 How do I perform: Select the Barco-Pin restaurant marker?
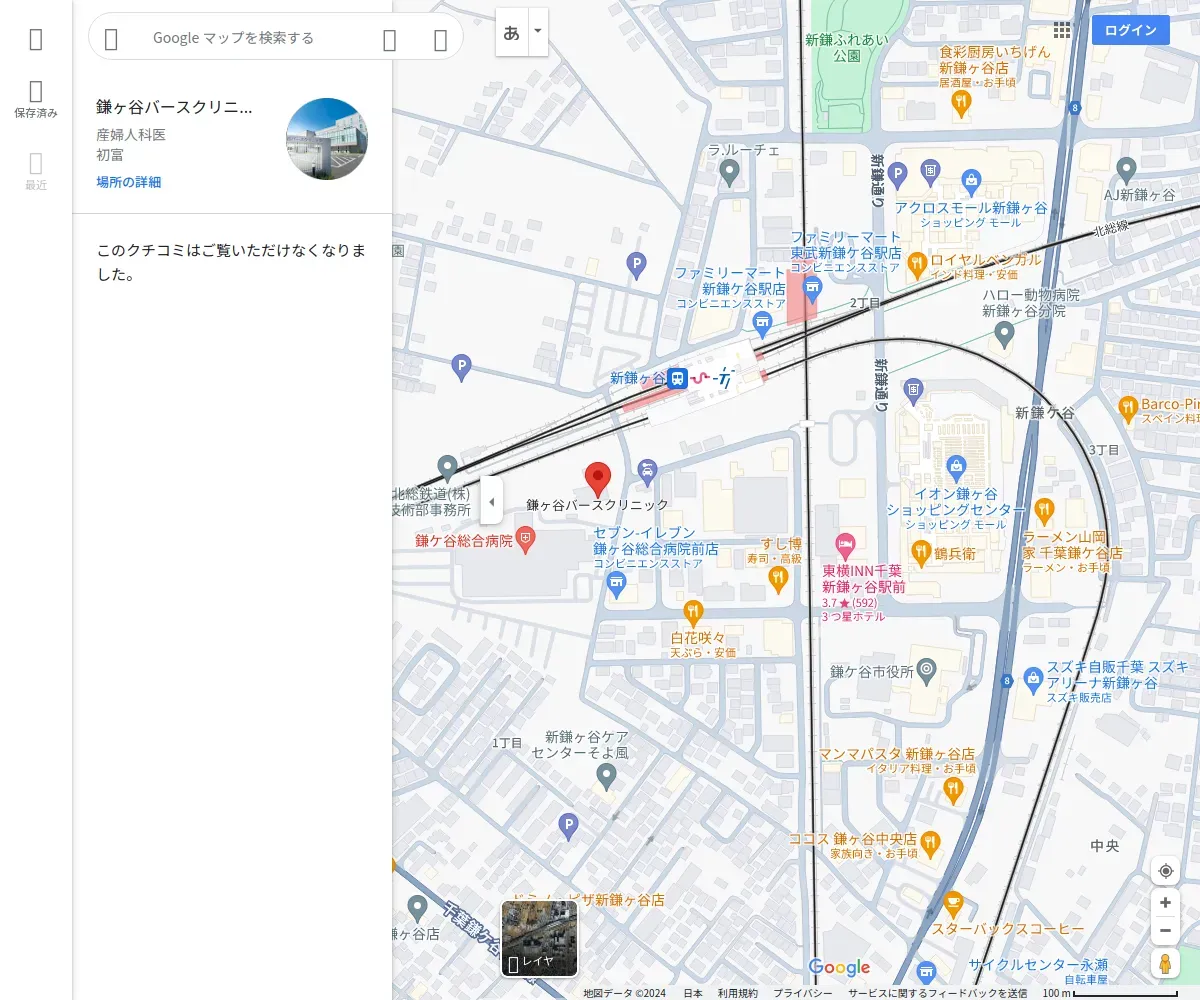click(x=1128, y=407)
